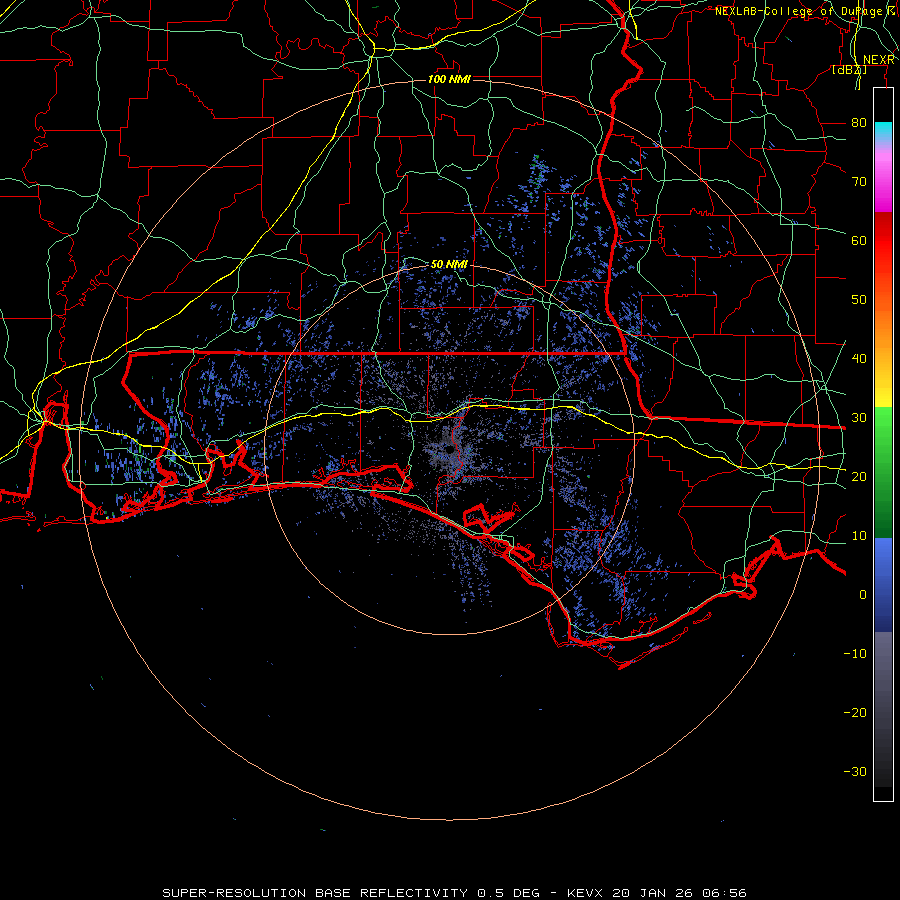Click the "SUPER-RESOLUTION BASE REFLECTIVITY" caption at bottom
The width and height of the screenshot is (900, 900).
(315, 893)
